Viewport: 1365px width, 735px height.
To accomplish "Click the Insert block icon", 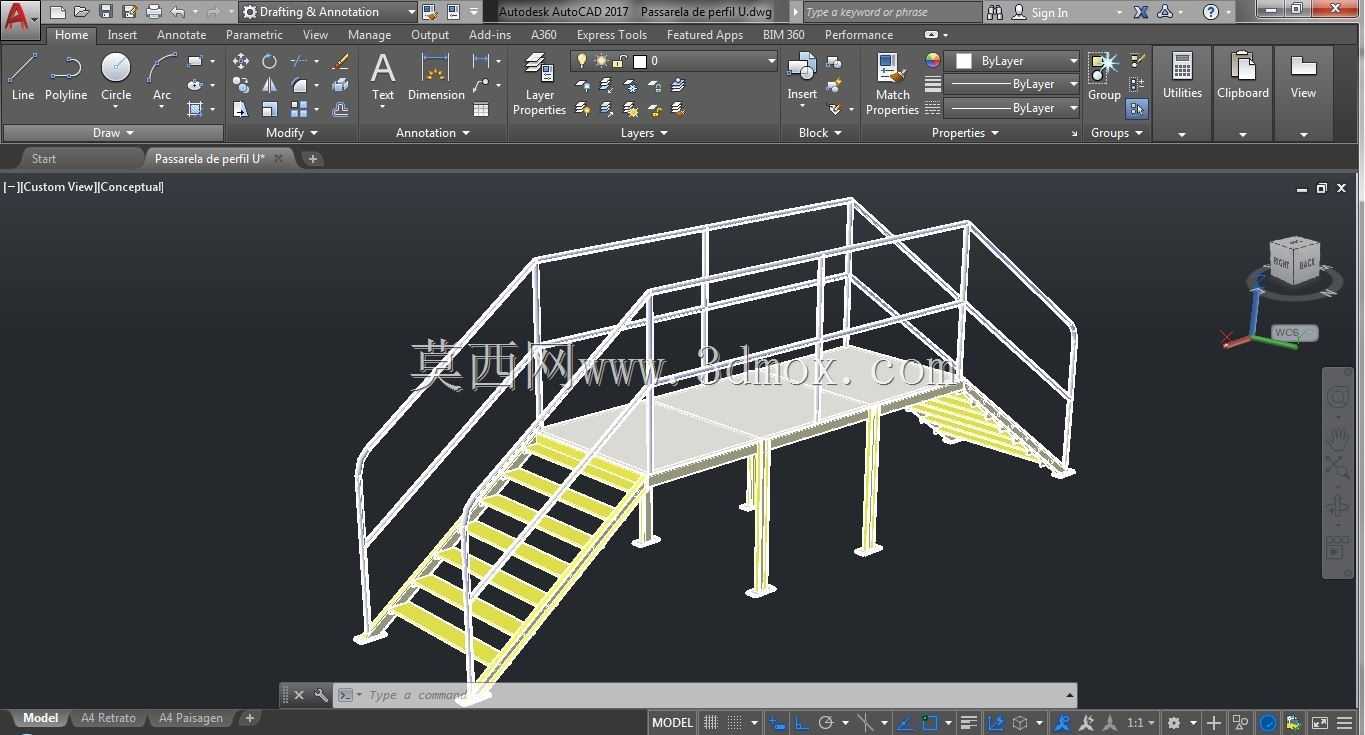I will click(802, 76).
